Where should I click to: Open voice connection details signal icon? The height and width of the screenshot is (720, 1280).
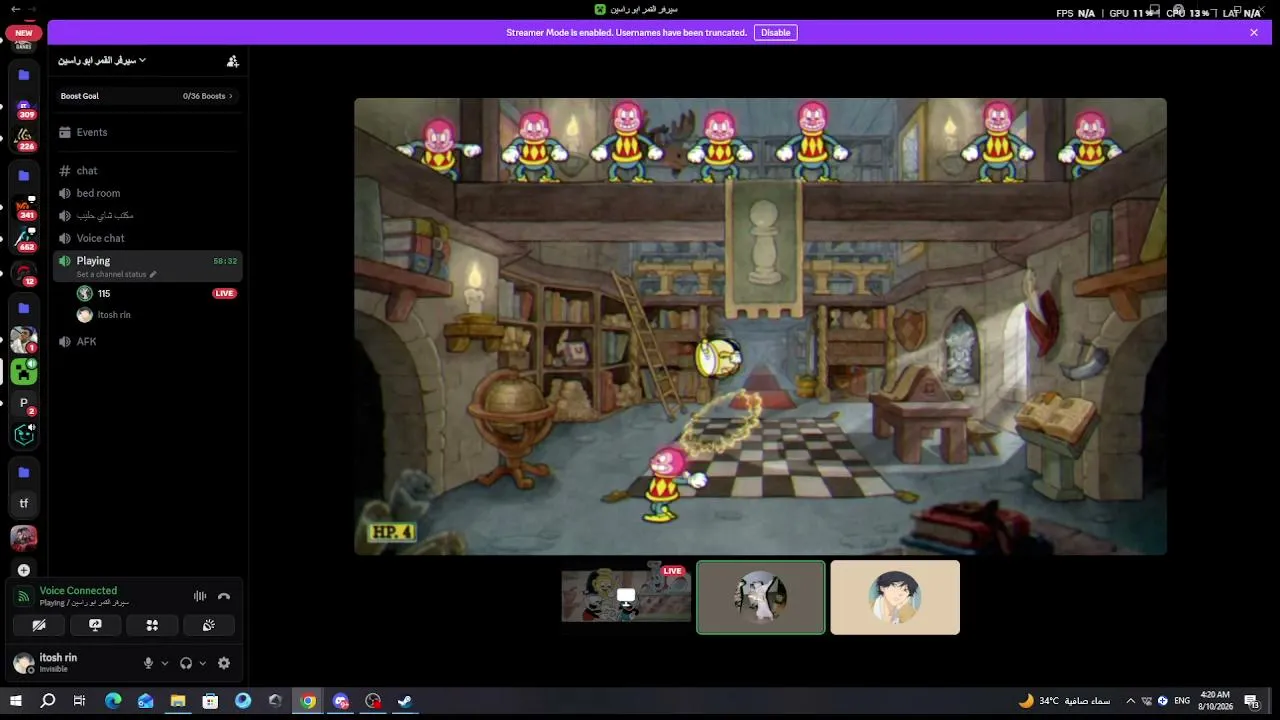point(24,597)
